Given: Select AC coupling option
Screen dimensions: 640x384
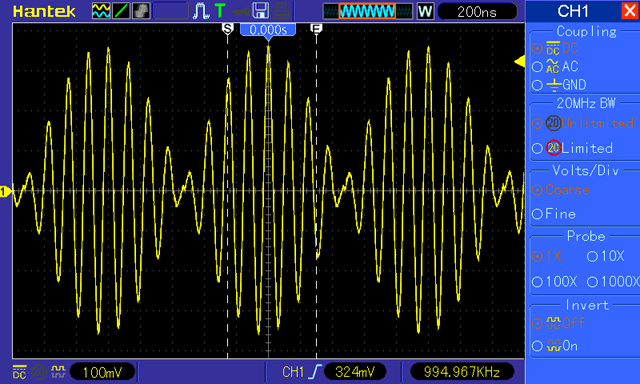Looking at the screenshot, I should tap(556, 67).
